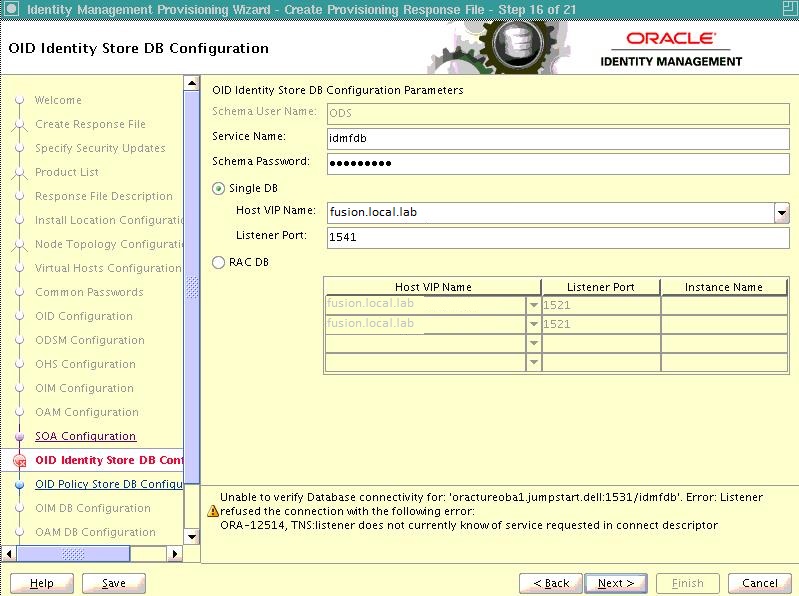The height and width of the screenshot is (596, 799).
Task: Click the ORA-12514 error message text
Action: click(x=469, y=525)
